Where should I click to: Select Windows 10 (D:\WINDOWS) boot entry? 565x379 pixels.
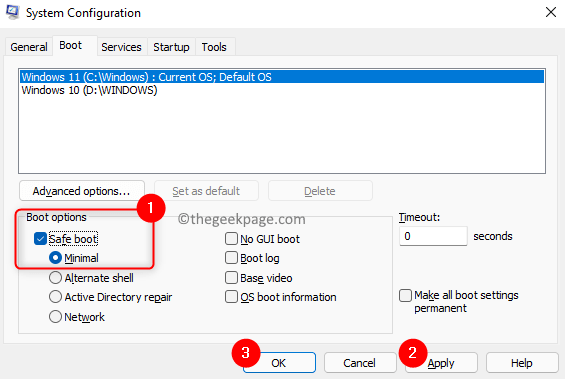(282, 90)
